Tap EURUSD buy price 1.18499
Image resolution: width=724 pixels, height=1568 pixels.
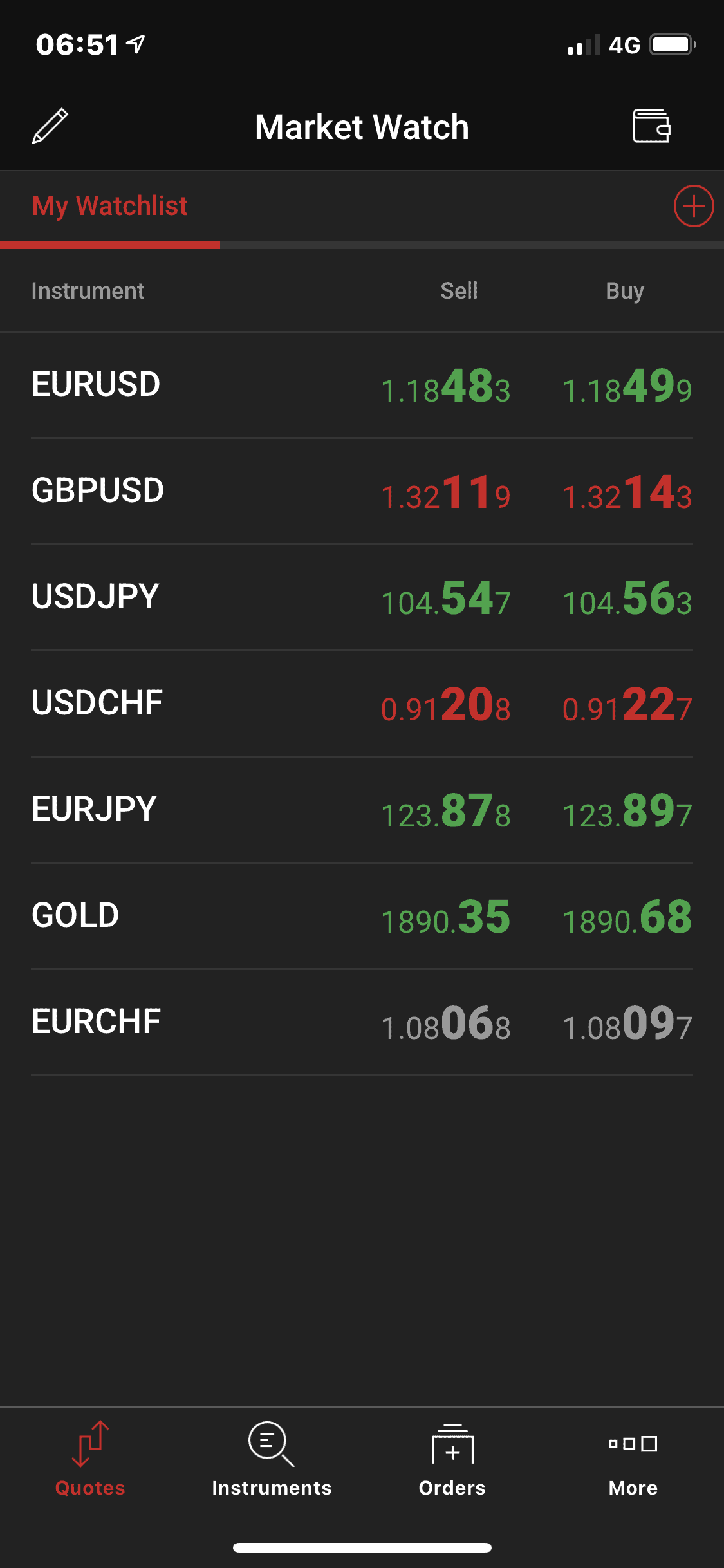(627, 387)
